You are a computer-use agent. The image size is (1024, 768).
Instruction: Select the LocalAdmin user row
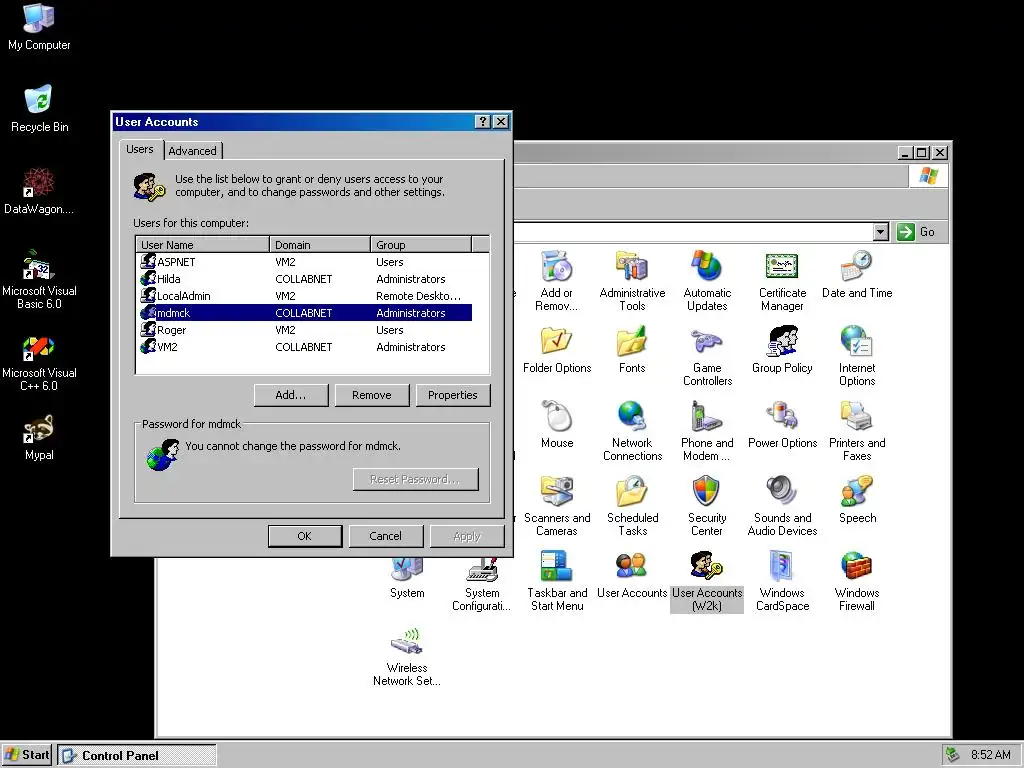[x=306, y=296]
